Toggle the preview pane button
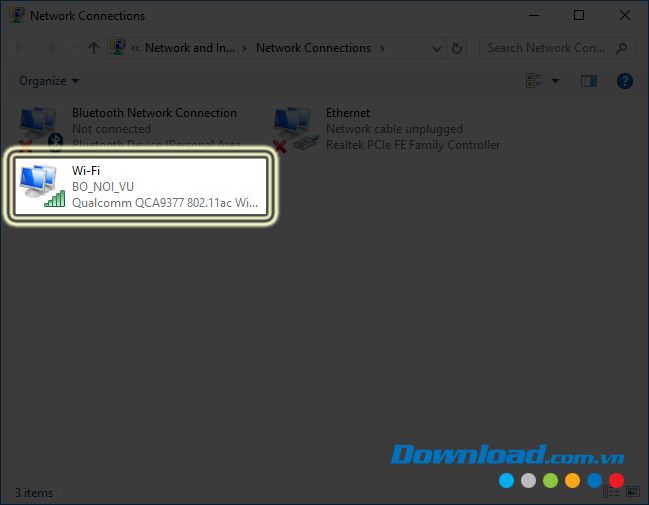This screenshot has width=649, height=505. tap(588, 81)
